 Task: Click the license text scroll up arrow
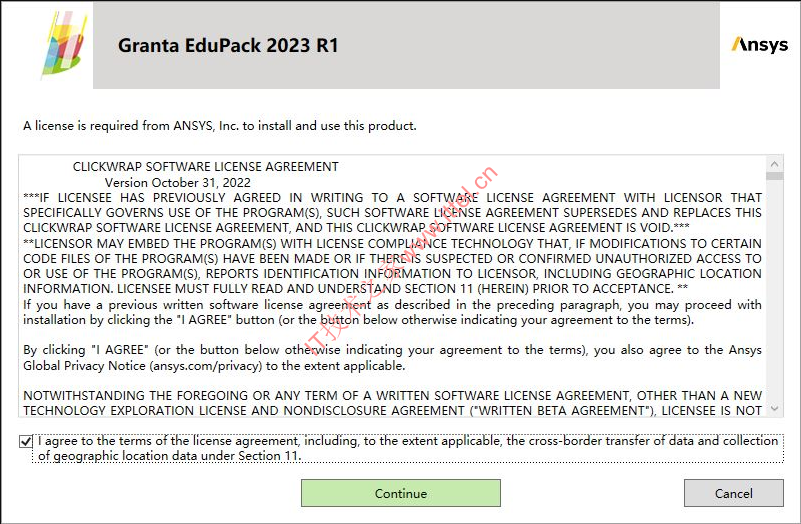click(x=774, y=164)
